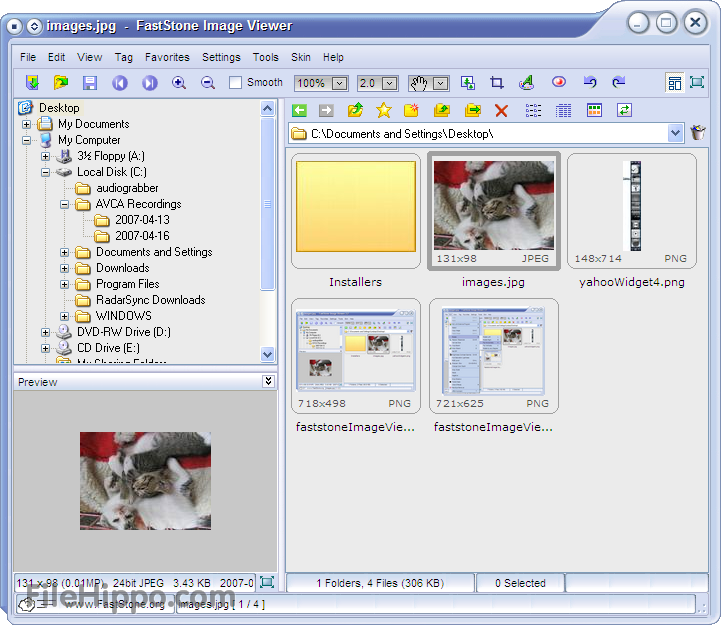Open the folder path dropdown arrow
The width and height of the screenshot is (721, 625).
point(675,133)
